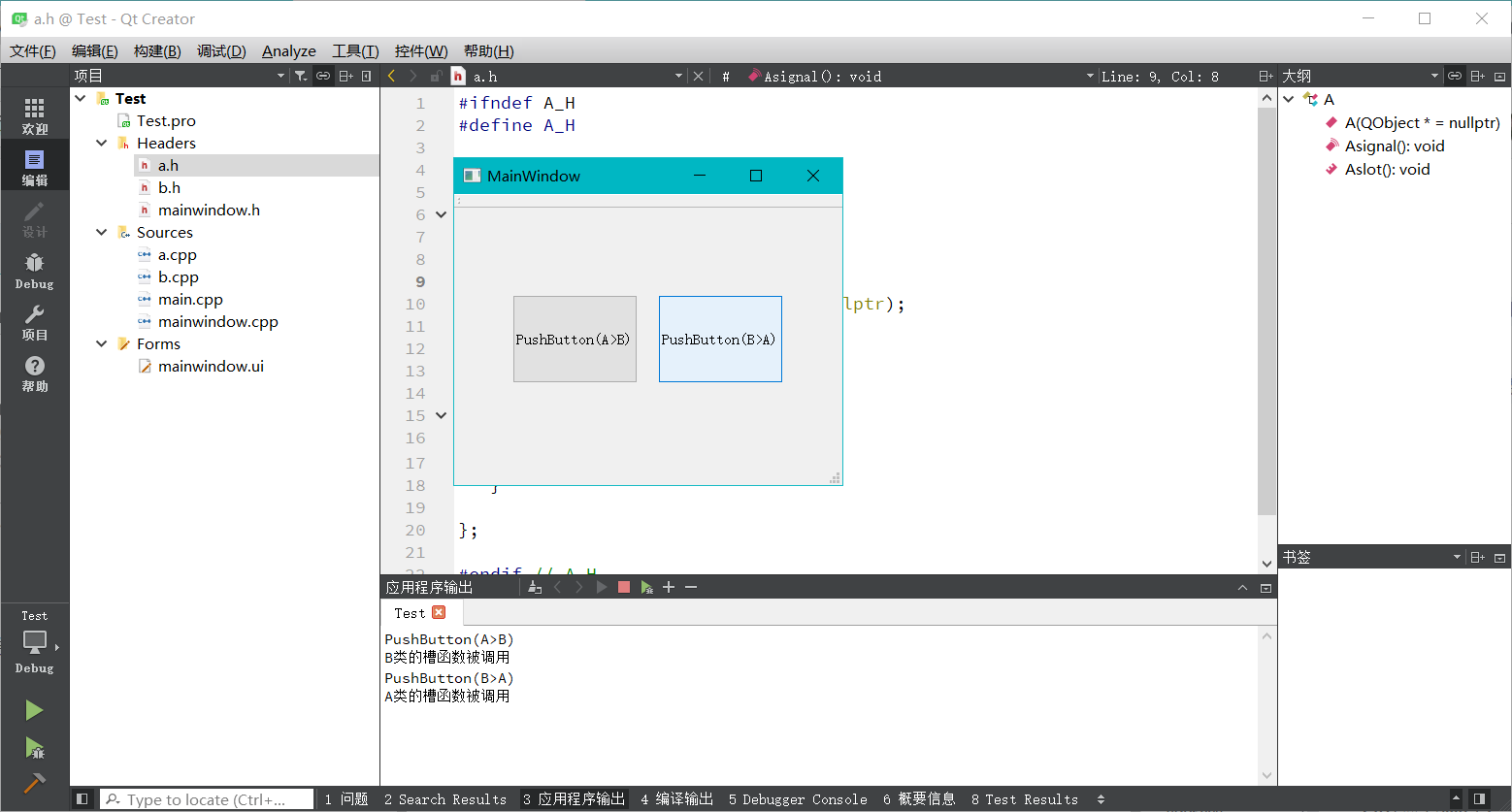Open the 文件(F) menu
1512x812 pixels.
[x=33, y=50]
